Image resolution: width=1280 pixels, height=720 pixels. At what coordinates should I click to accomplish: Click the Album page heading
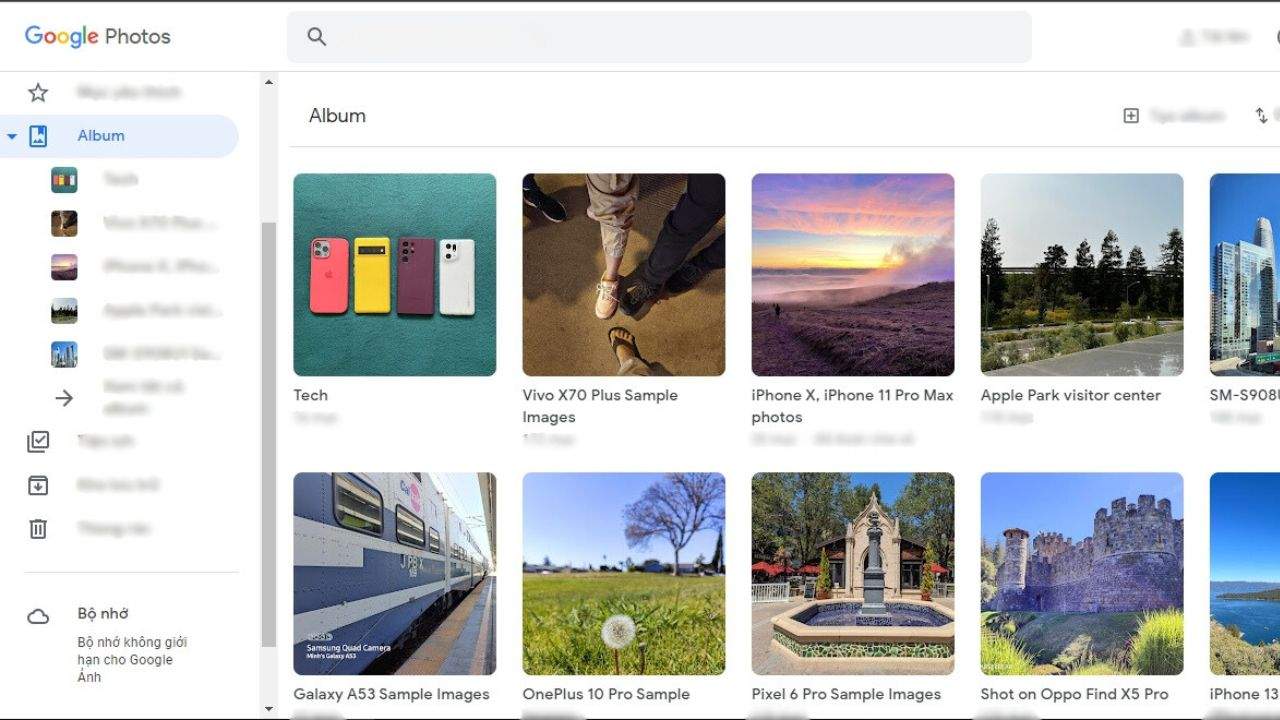coord(337,116)
